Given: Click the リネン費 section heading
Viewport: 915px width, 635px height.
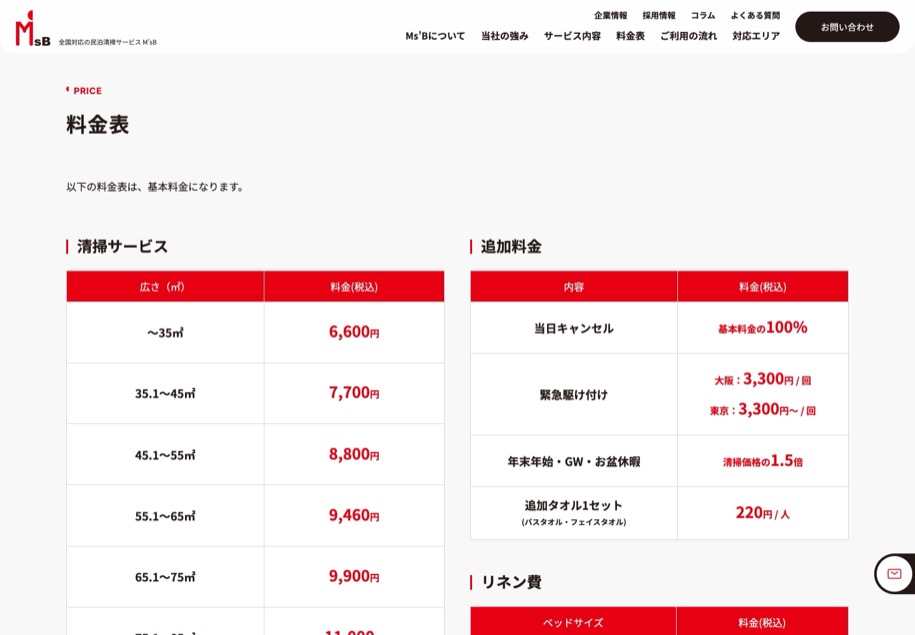Looking at the screenshot, I should [x=511, y=582].
